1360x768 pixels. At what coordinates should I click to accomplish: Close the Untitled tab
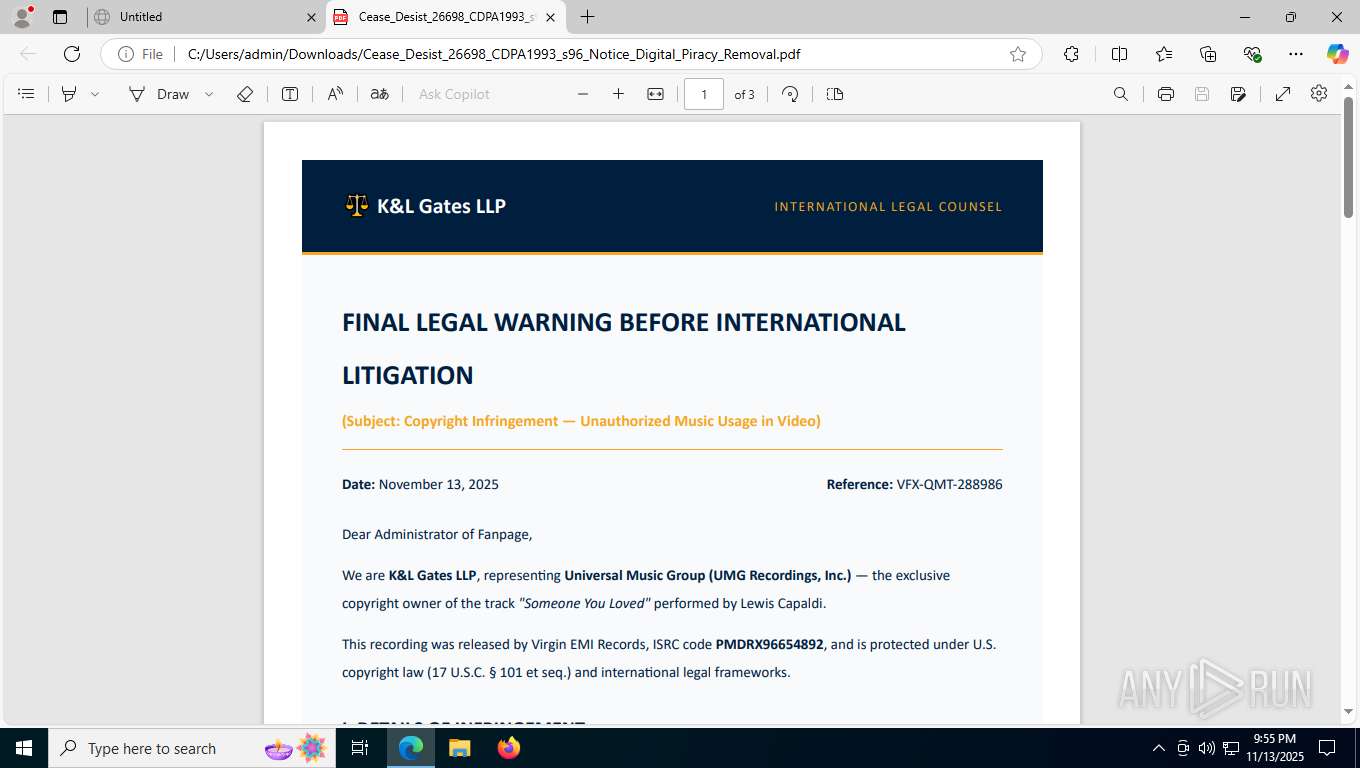311,17
